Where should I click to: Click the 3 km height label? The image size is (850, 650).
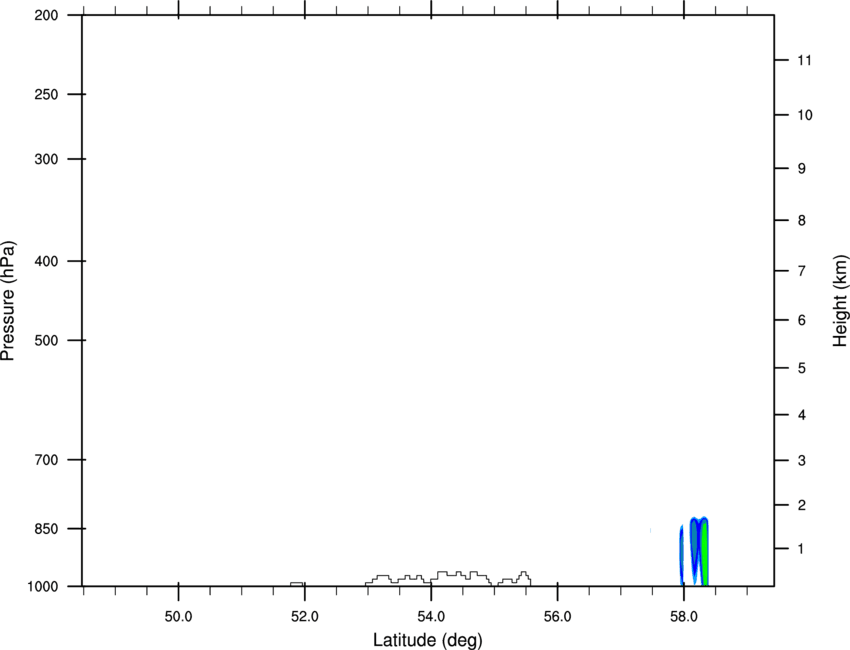[802, 460]
